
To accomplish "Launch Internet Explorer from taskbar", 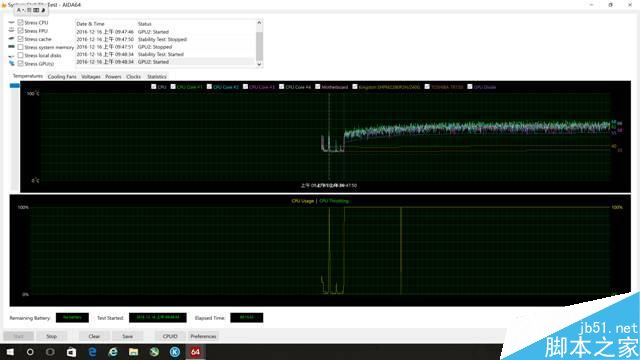I will 113,352.
